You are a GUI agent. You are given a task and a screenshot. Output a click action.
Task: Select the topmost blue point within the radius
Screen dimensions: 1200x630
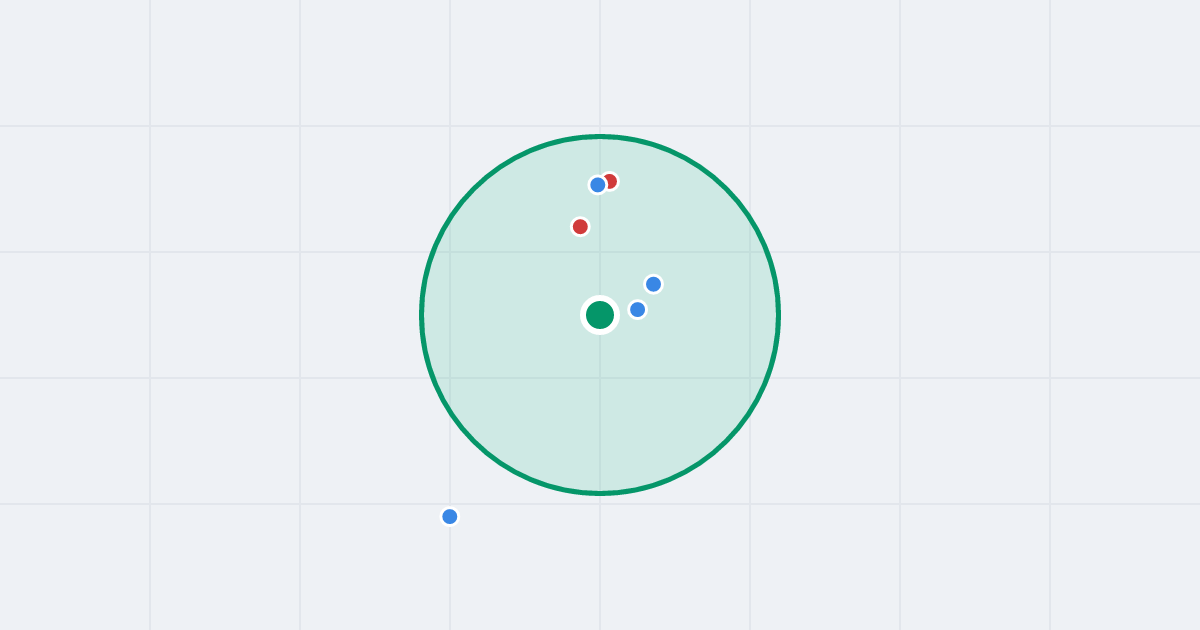(598, 185)
